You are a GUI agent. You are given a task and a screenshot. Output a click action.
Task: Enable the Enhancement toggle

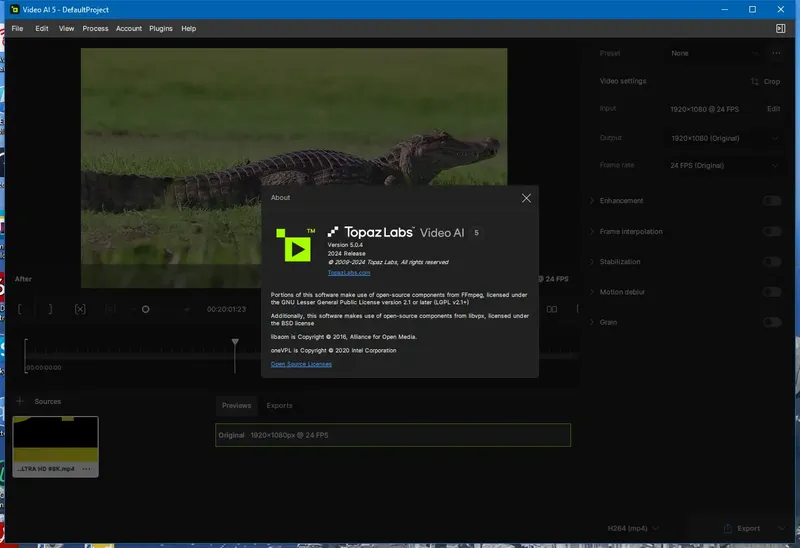(772, 201)
